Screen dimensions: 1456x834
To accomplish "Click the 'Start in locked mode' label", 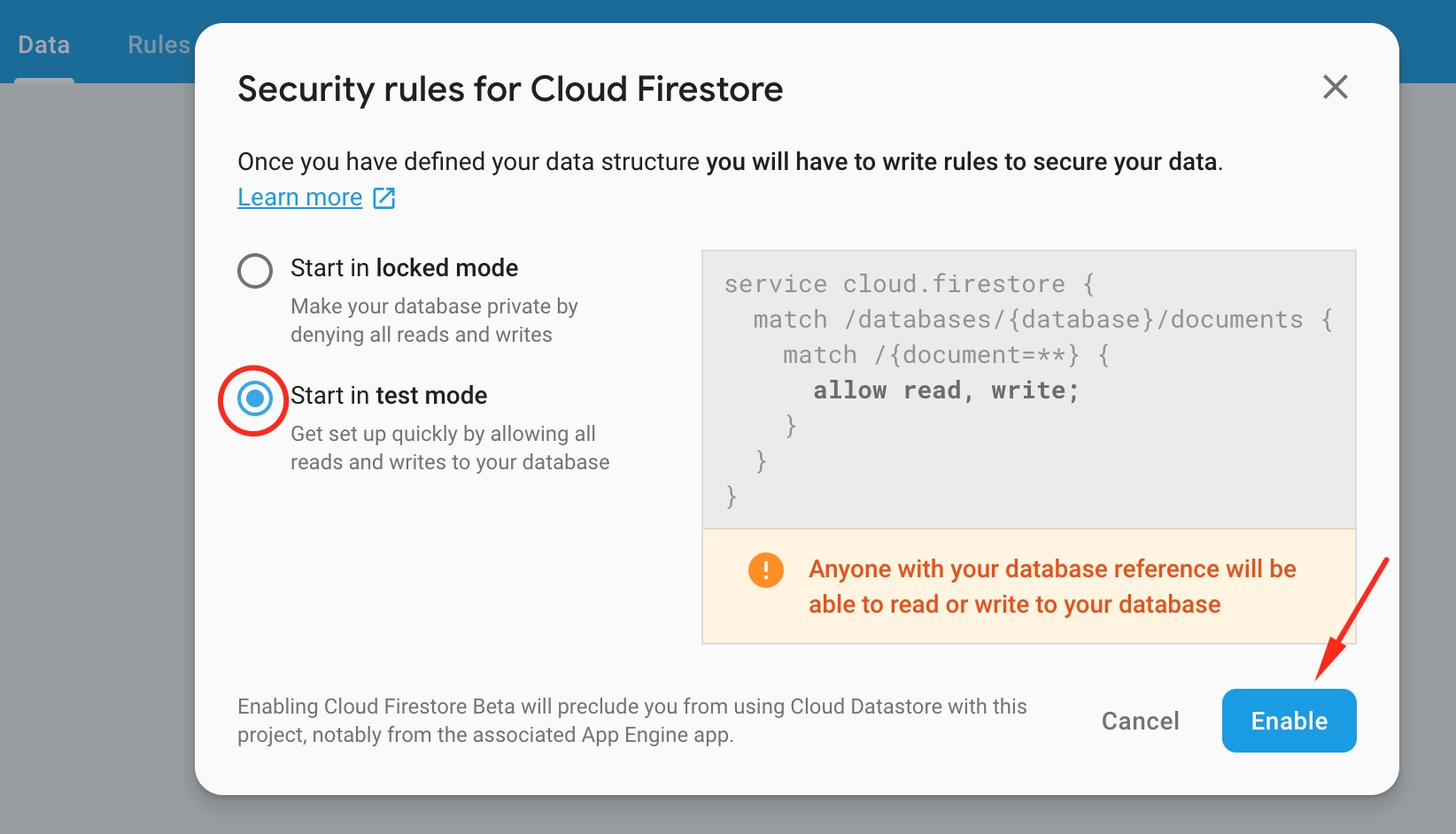I will (x=404, y=268).
